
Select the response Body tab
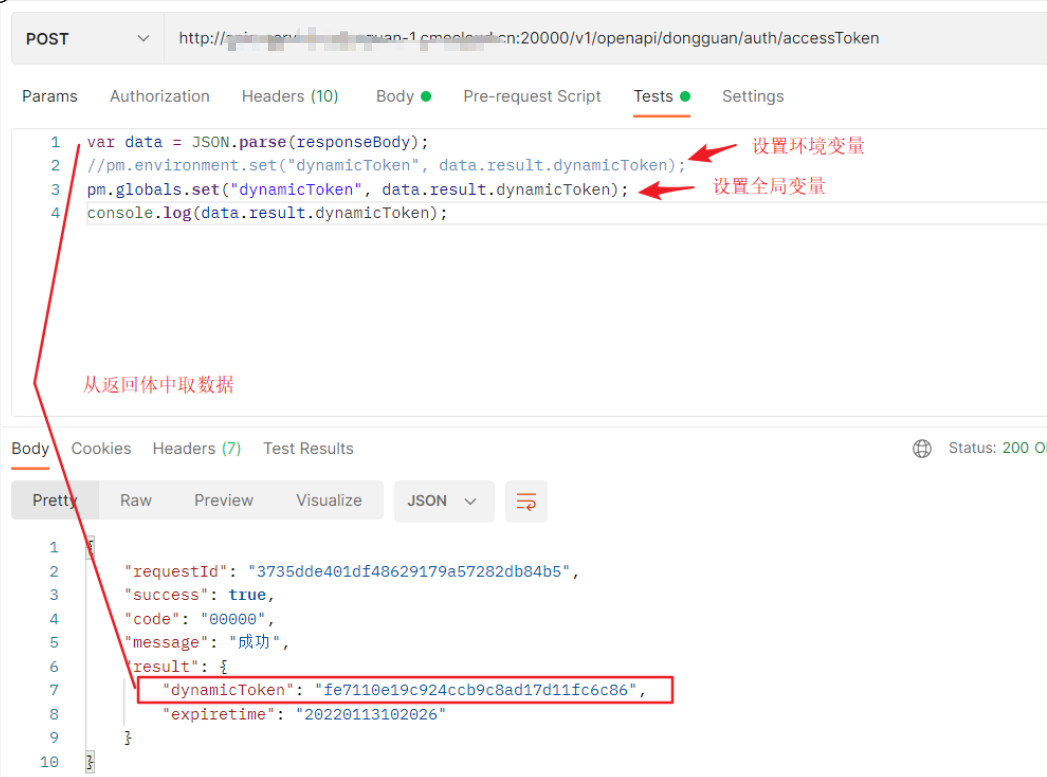pyautogui.click(x=30, y=449)
